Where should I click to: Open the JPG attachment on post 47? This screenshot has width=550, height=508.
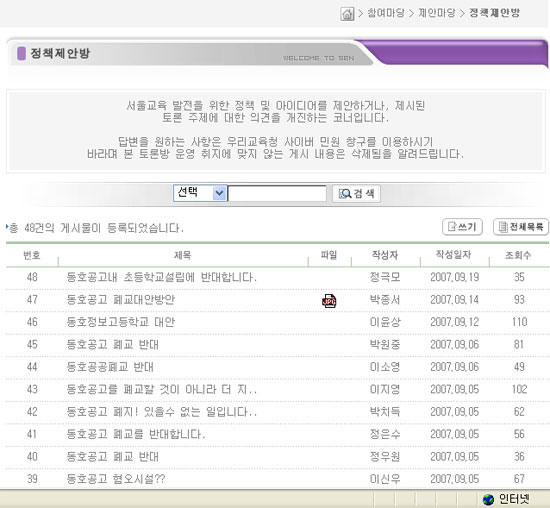coord(329,301)
